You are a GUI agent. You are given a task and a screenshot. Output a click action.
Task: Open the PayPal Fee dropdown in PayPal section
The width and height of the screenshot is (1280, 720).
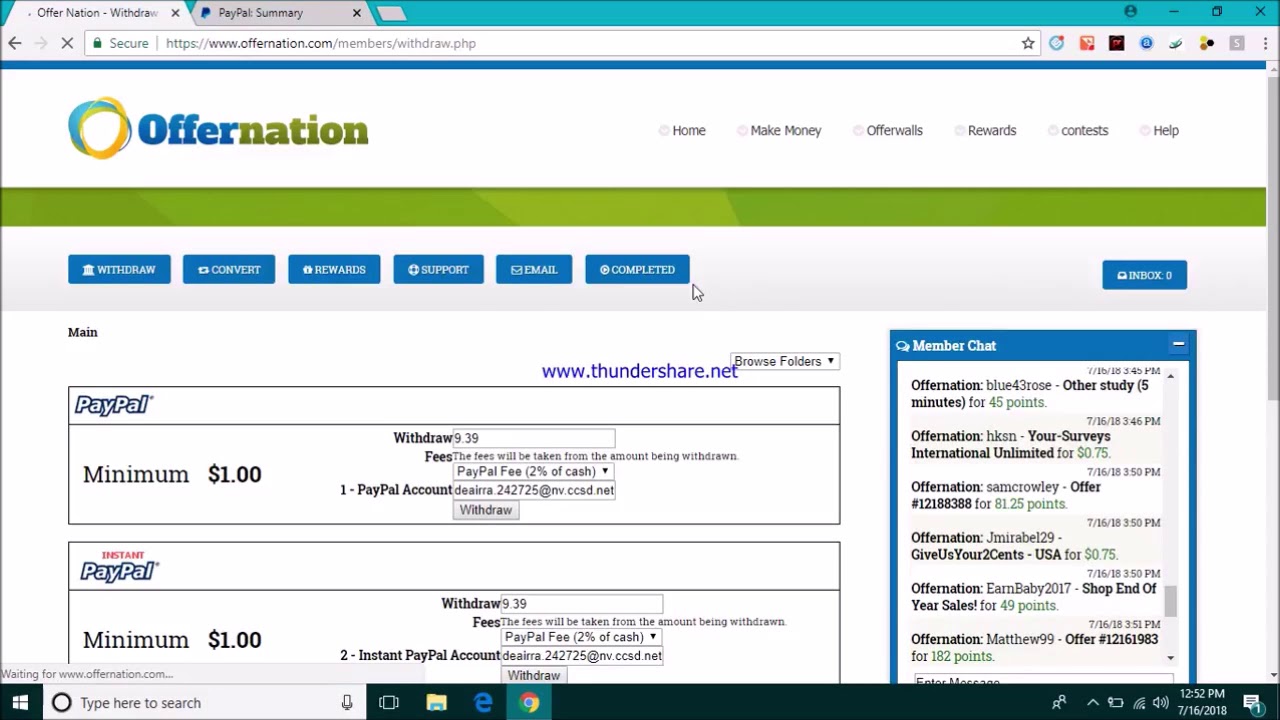533,471
